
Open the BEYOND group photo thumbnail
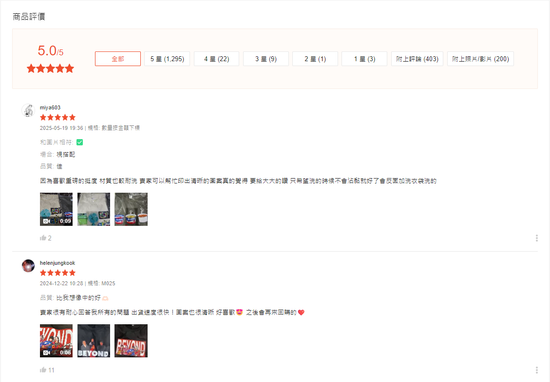94,341
